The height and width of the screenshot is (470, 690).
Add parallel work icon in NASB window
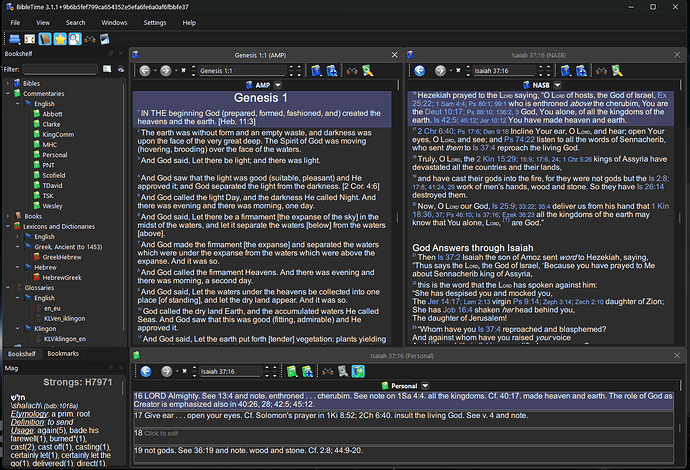coord(581,70)
